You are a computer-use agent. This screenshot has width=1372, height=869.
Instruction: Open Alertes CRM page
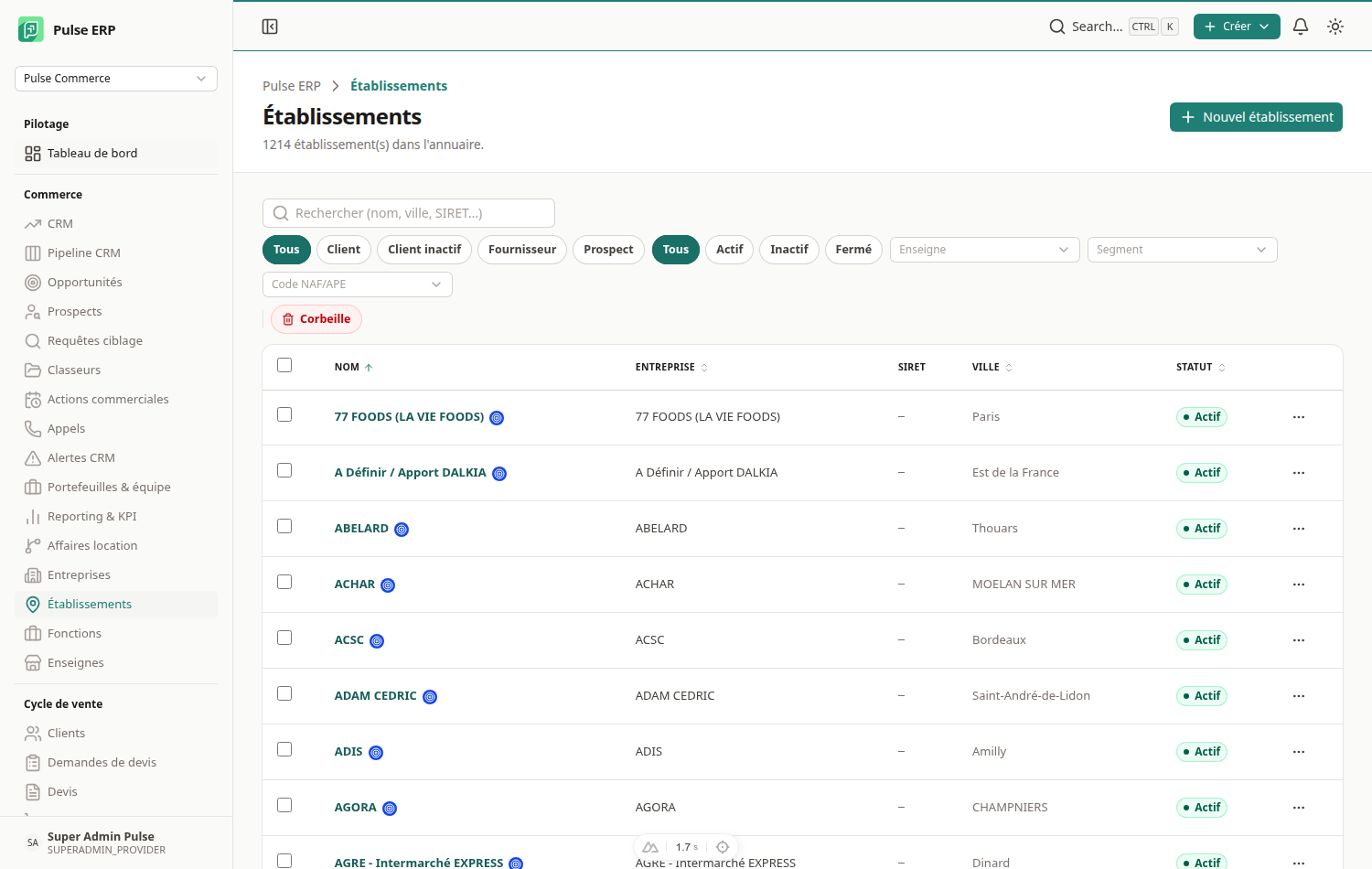click(116, 457)
